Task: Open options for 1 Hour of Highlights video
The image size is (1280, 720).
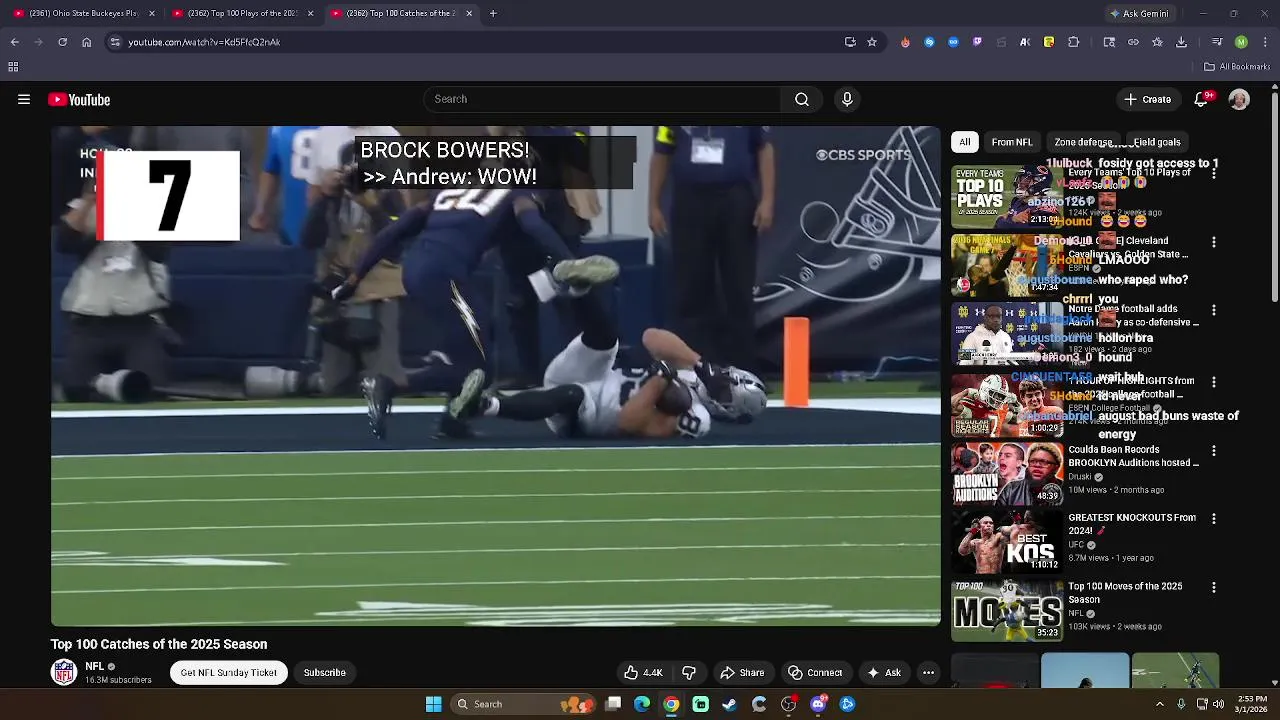Action: pos(1214,382)
